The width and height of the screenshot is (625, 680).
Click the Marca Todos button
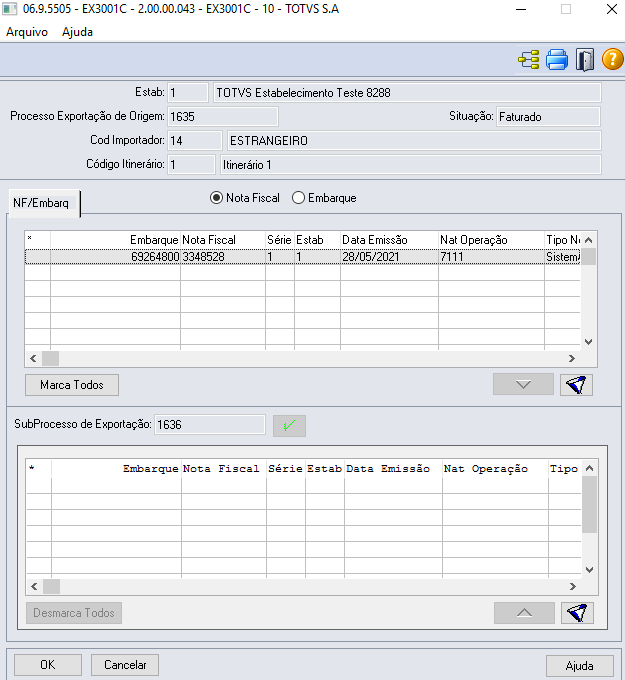click(72, 385)
